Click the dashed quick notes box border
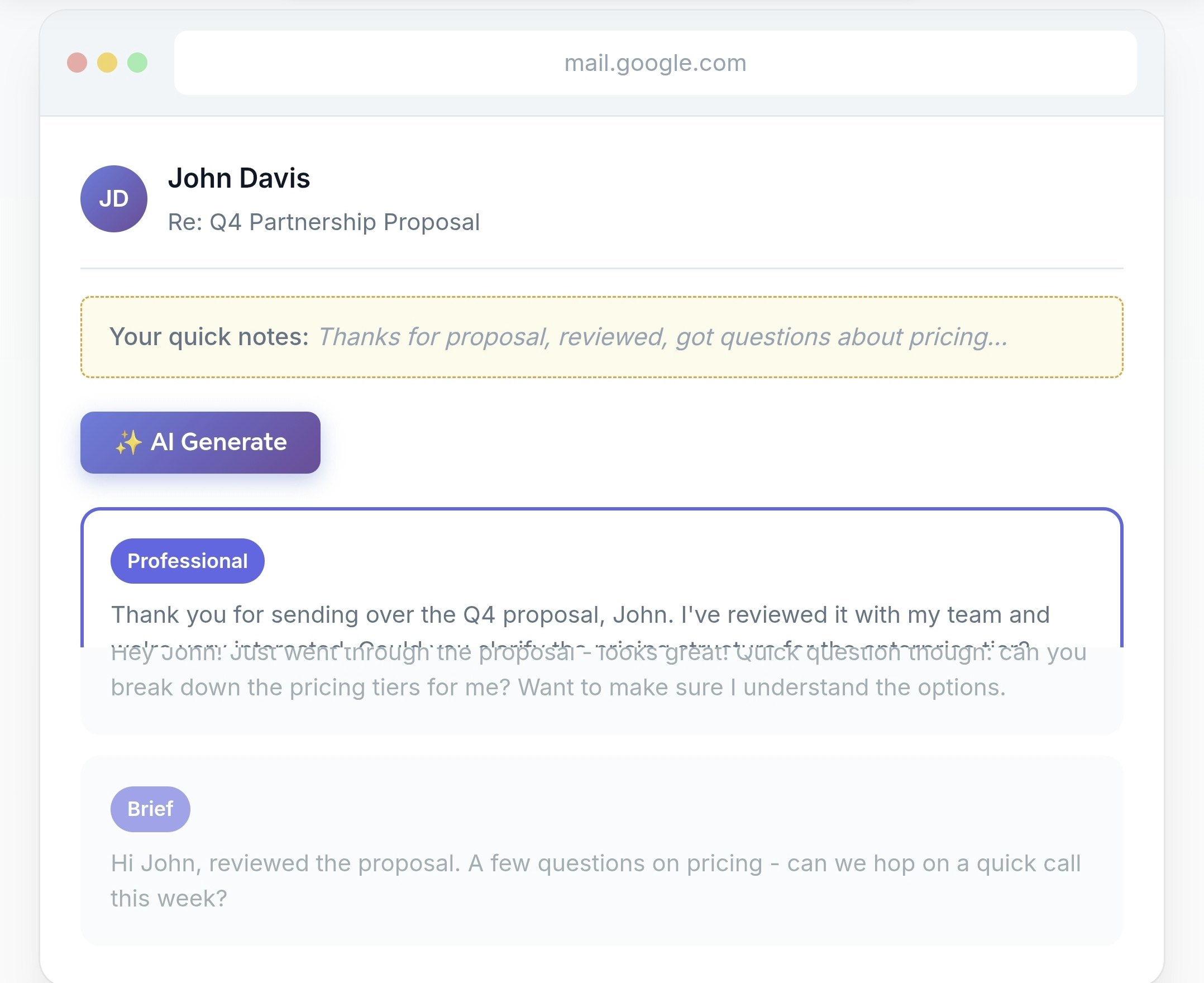The width and height of the screenshot is (1204, 983). pos(601,299)
